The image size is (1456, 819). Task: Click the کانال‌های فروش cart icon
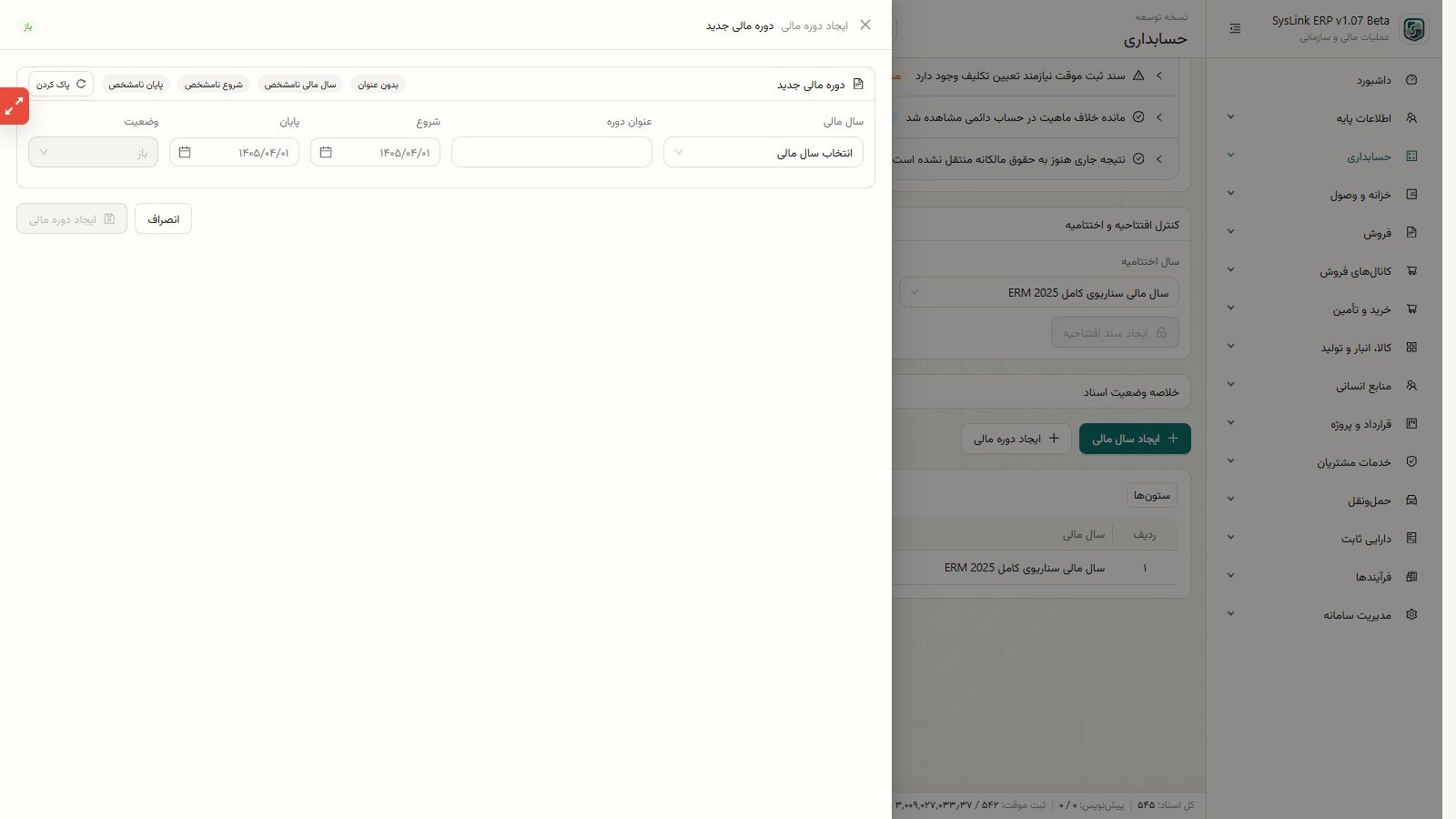[1411, 271]
